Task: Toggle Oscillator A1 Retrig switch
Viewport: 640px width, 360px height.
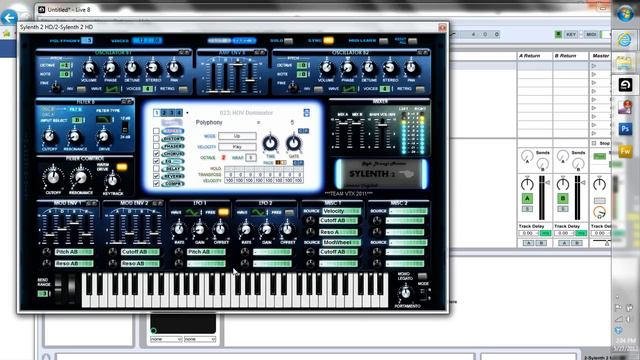Action: click(183, 89)
